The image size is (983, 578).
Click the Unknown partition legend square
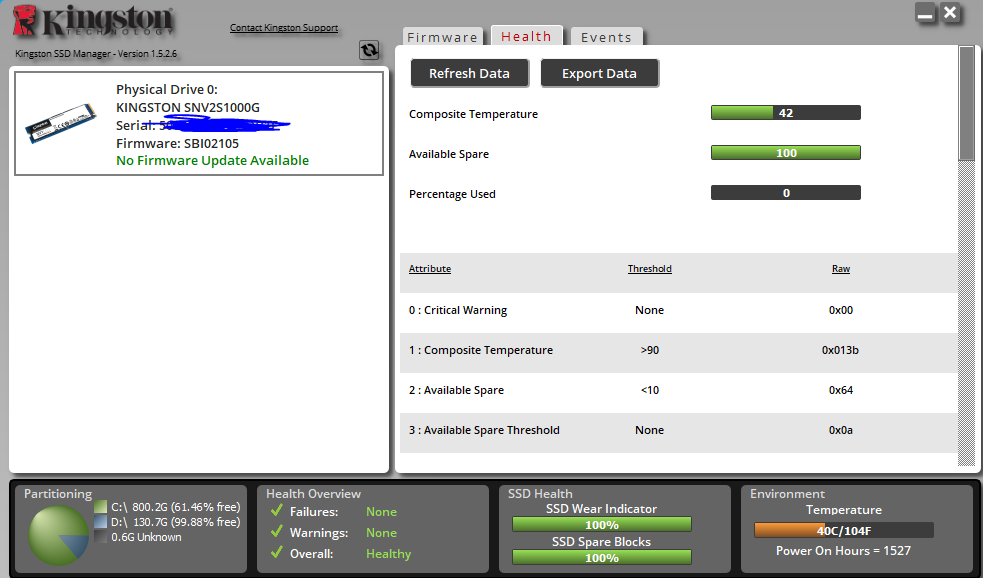click(x=100, y=537)
